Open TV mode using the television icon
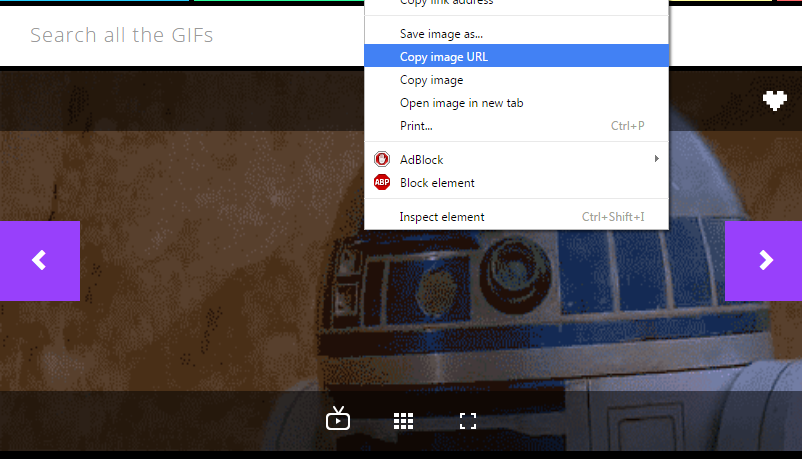 [x=338, y=419]
